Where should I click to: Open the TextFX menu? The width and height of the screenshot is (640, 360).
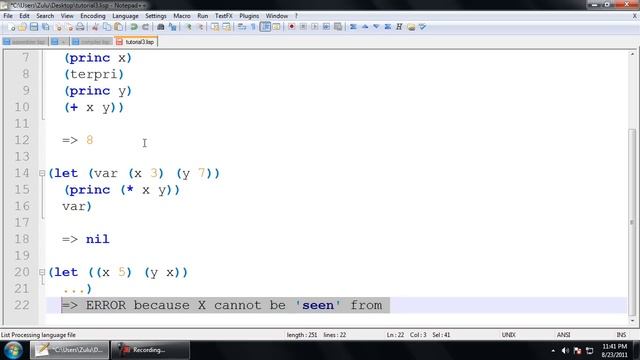point(224,16)
